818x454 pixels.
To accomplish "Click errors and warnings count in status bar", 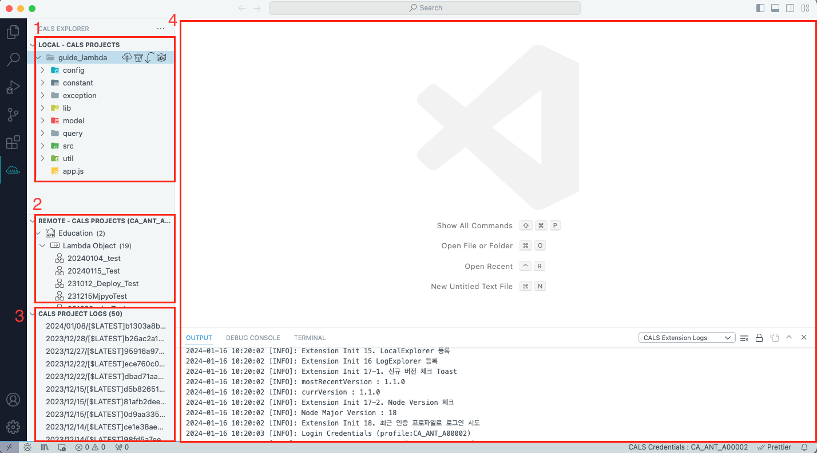I will click(x=90, y=448).
